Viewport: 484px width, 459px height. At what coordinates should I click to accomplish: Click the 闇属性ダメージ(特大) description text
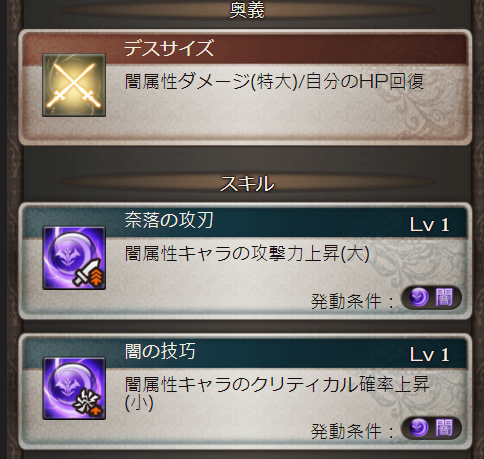point(211,82)
